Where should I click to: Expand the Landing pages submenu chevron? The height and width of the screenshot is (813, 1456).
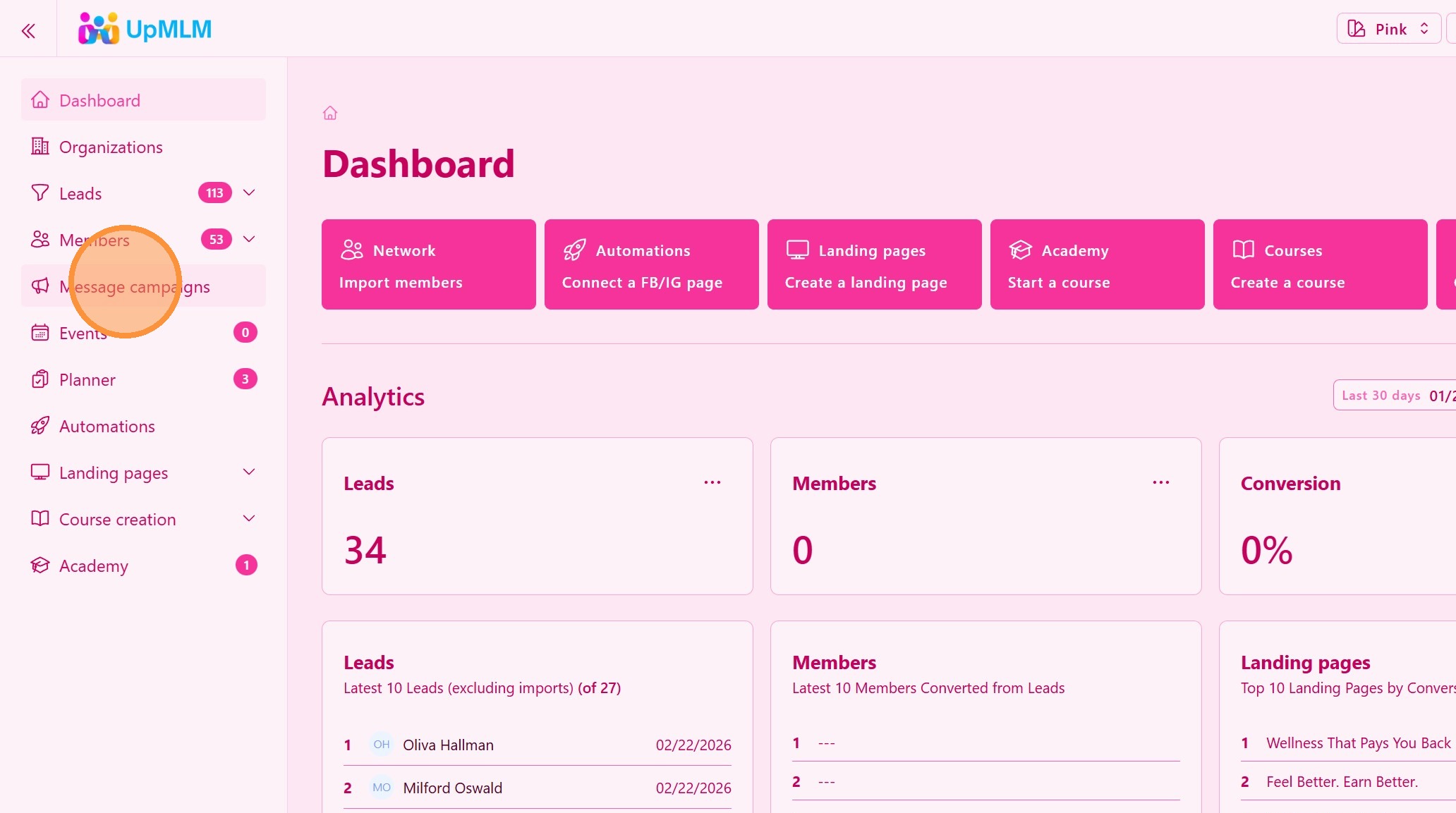(249, 472)
